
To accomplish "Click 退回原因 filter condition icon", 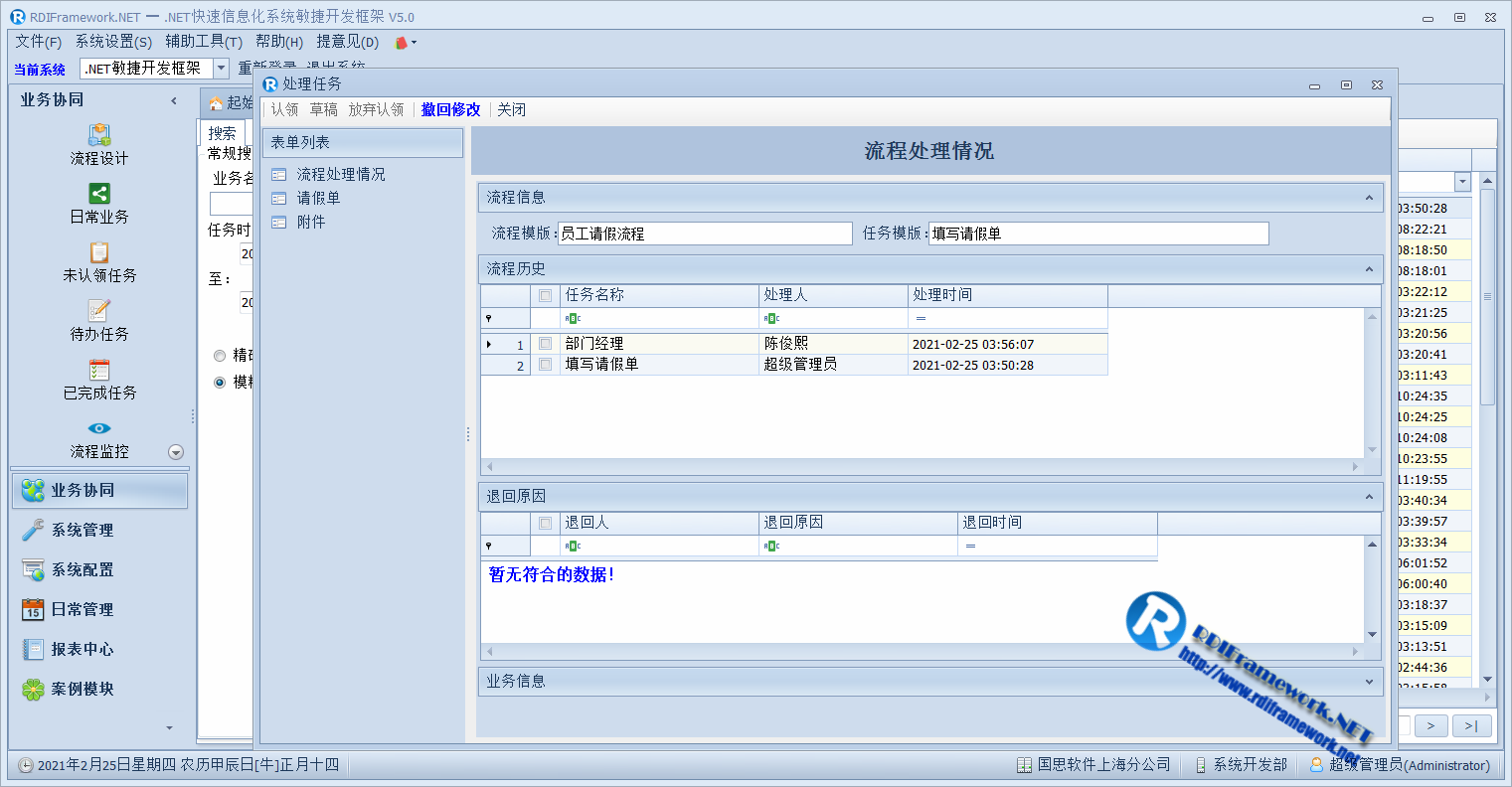I will pyautogui.click(x=771, y=547).
